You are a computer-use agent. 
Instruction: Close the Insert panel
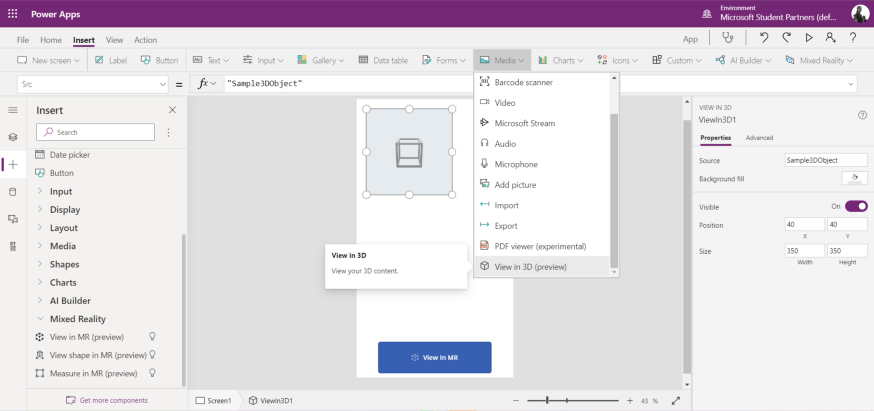click(x=172, y=110)
